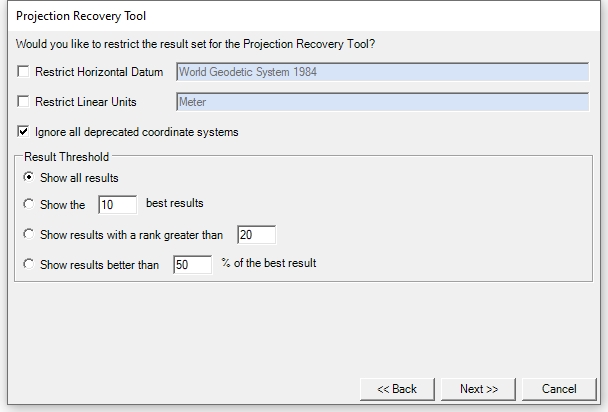Uncheck Ignore all deprecated coordinate systems
608x412 pixels.
tap(23, 132)
